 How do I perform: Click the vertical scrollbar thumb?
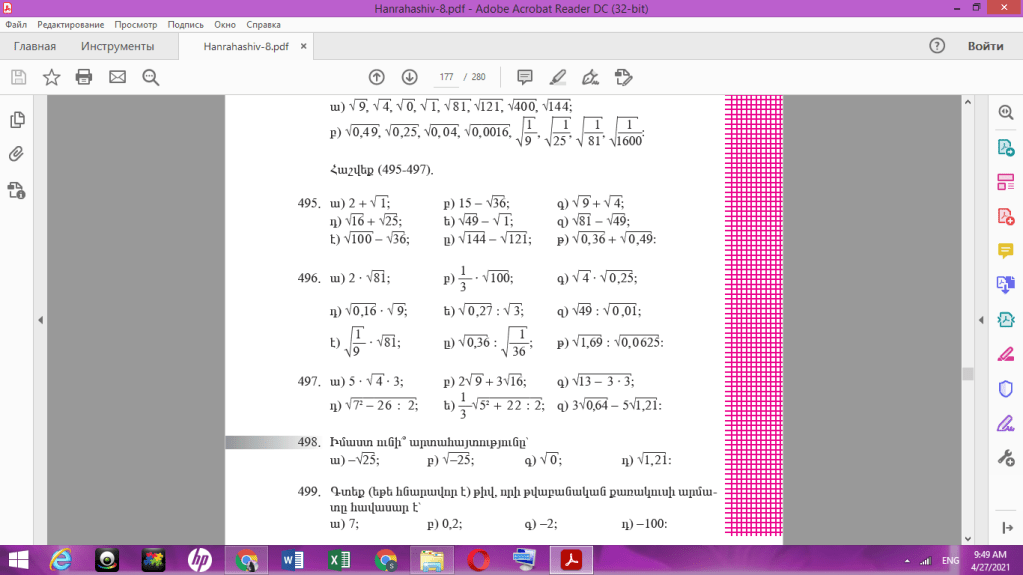[967, 374]
